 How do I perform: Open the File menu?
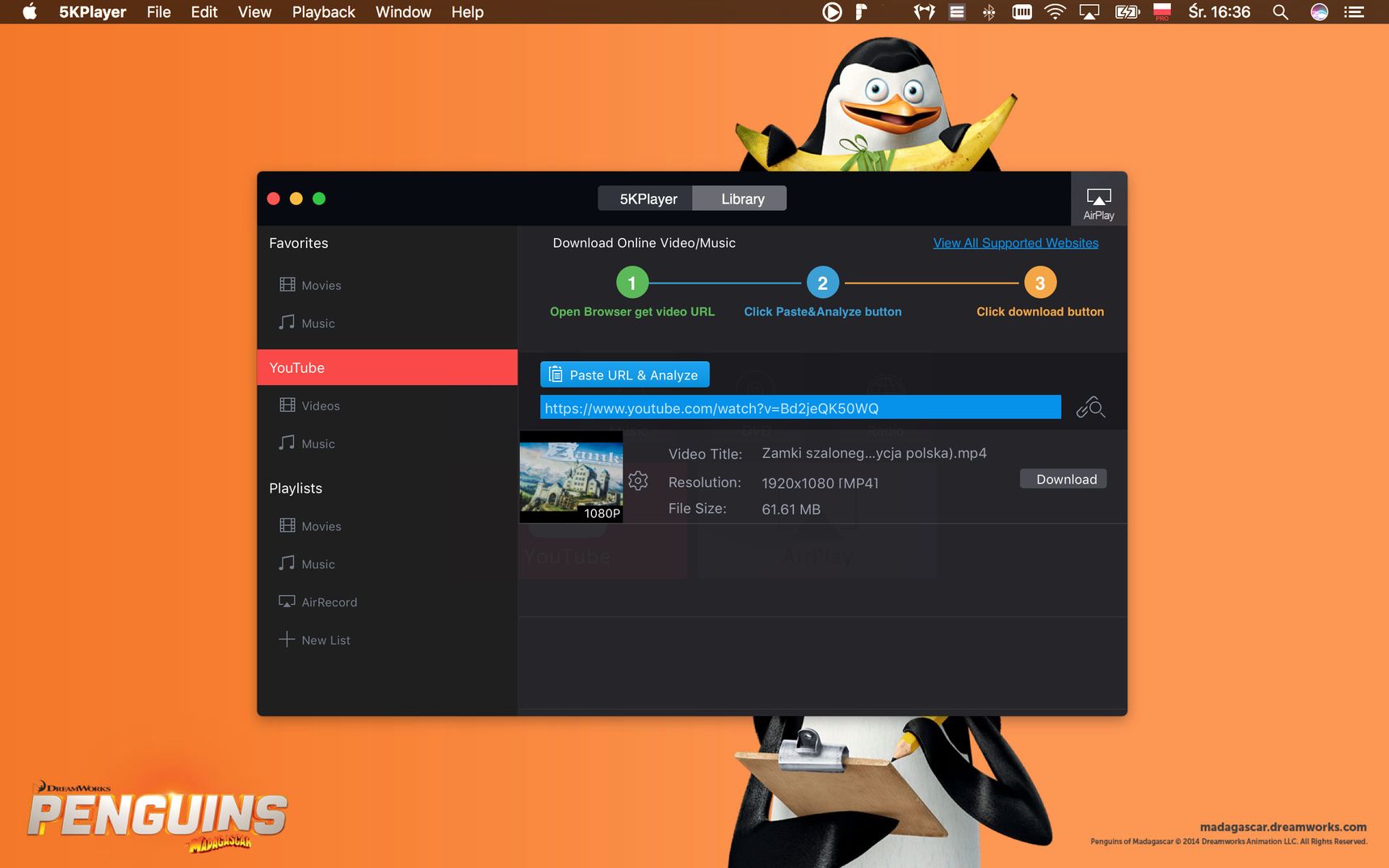[158, 12]
